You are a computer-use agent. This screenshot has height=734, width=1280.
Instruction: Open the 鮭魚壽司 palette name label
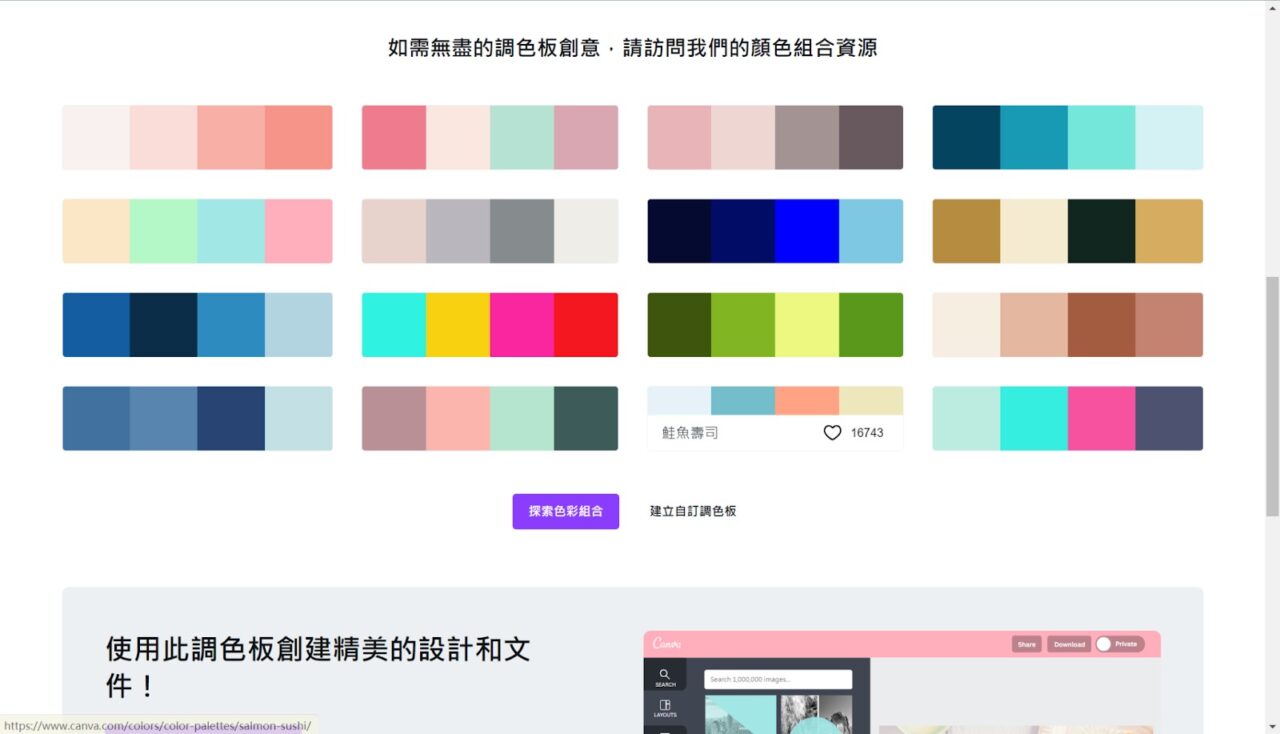690,433
